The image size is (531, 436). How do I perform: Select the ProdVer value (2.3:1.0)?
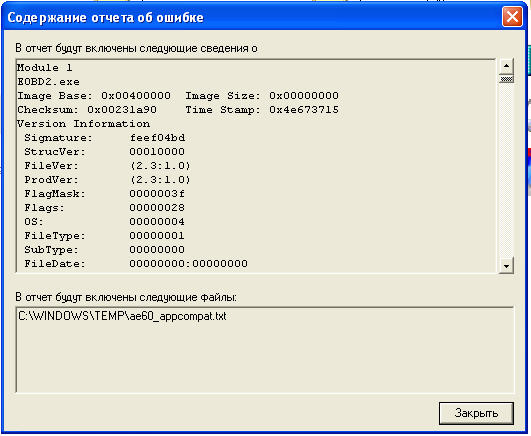[x=160, y=180]
